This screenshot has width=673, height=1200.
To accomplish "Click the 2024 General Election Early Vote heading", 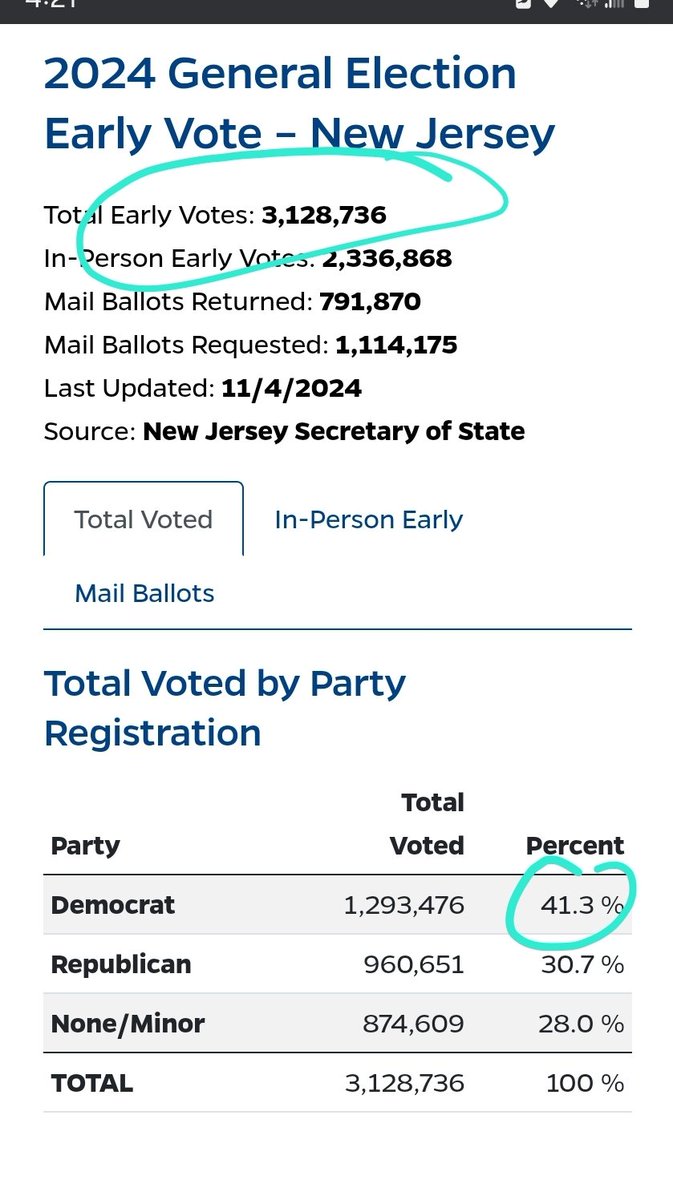I will [x=299, y=104].
